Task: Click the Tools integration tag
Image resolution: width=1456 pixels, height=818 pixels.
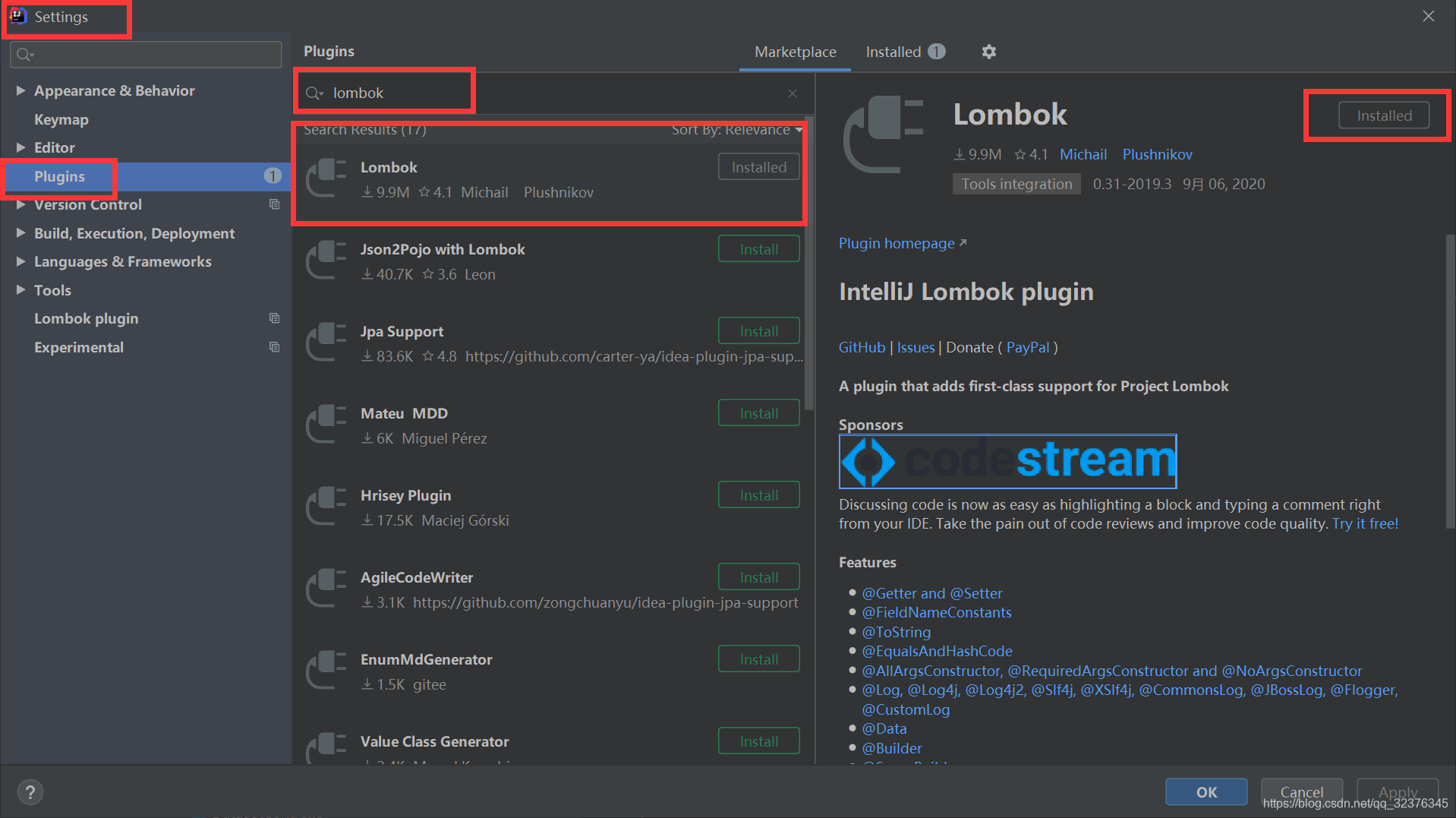Action: tap(1016, 184)
